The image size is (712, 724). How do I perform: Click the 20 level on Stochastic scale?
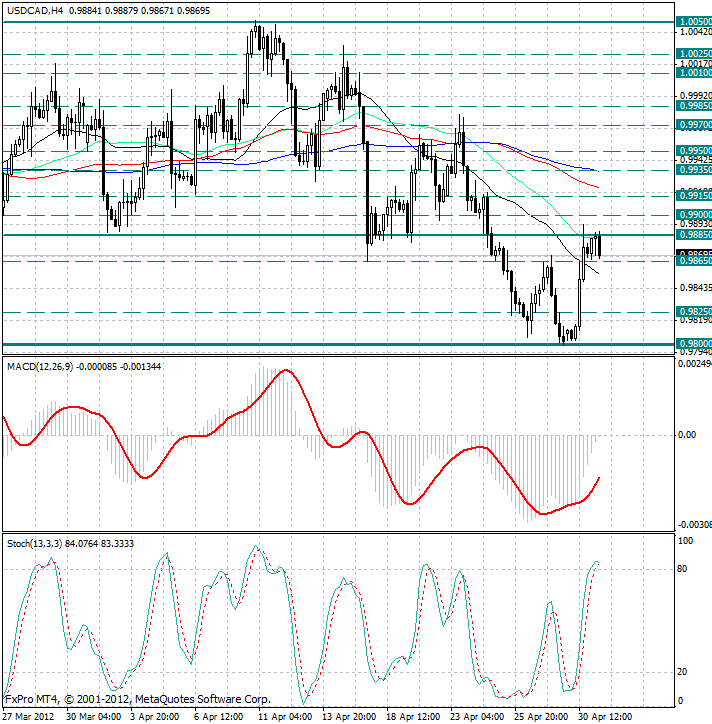[x=682, y=672]
